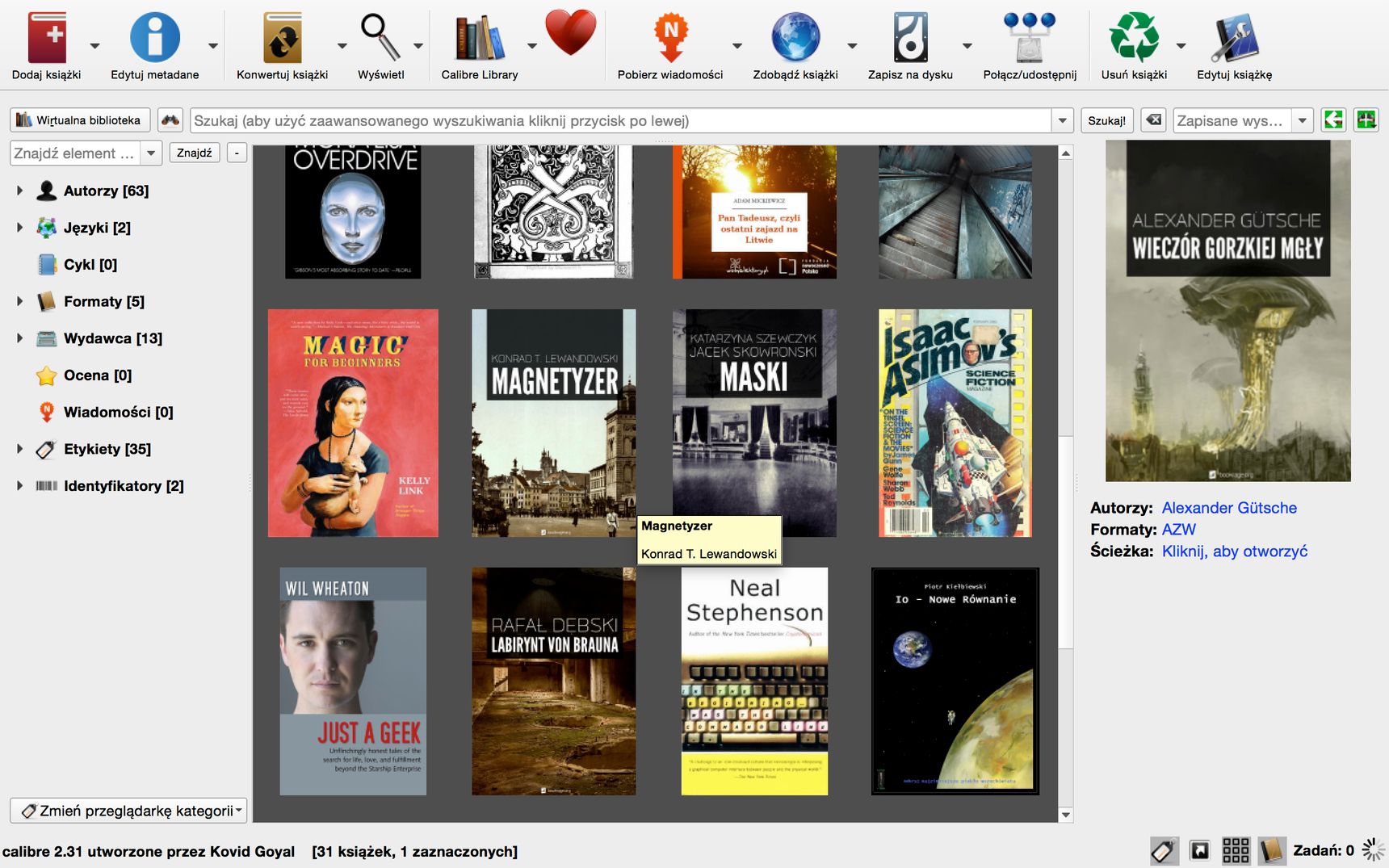Viewport: 1389px width, 868px height.
Task: Clear search with the backspace icon
Action: 1154,120
